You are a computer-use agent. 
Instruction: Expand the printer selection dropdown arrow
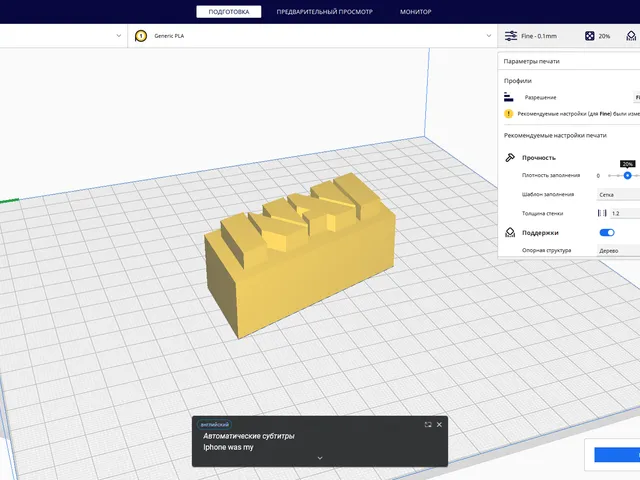tap(119, 36)
